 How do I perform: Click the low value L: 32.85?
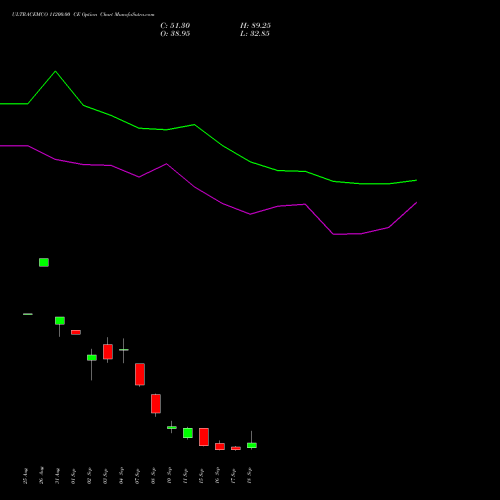click(x=255, y=34)
